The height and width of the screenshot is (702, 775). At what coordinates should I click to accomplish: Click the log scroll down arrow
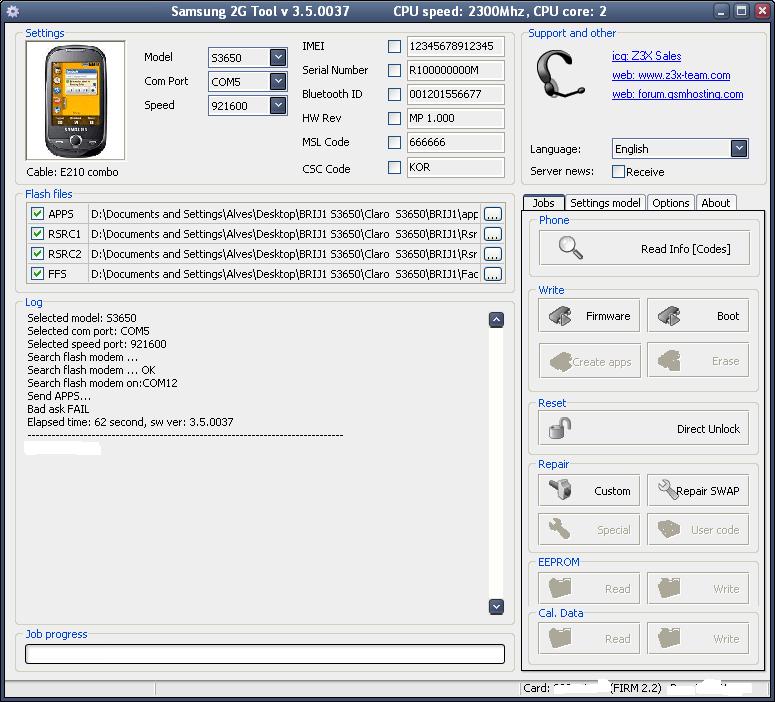[x=496, y=607]
